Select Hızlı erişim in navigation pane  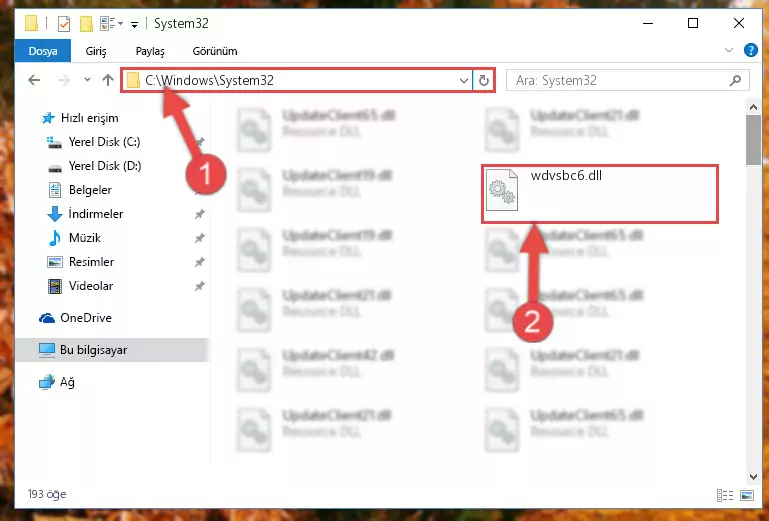[x=89, y=118]
